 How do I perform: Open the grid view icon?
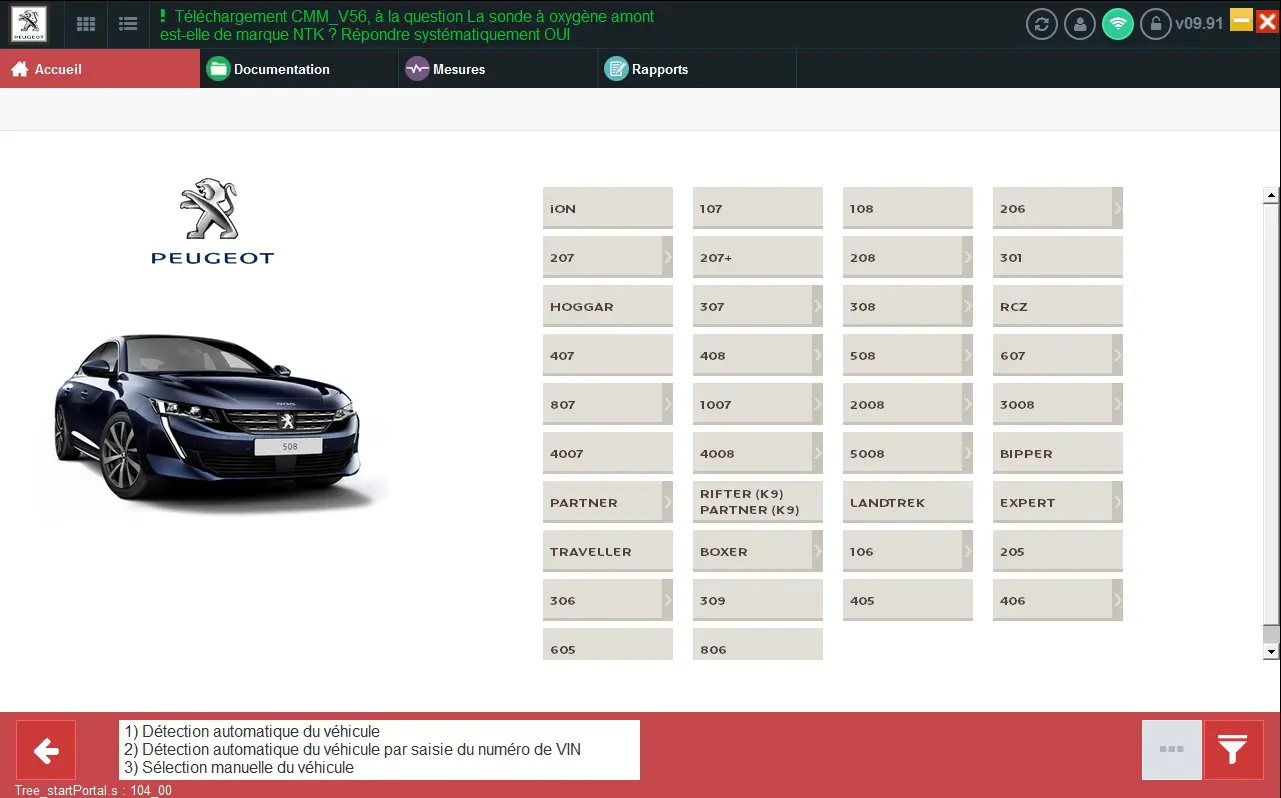(86, 24)
